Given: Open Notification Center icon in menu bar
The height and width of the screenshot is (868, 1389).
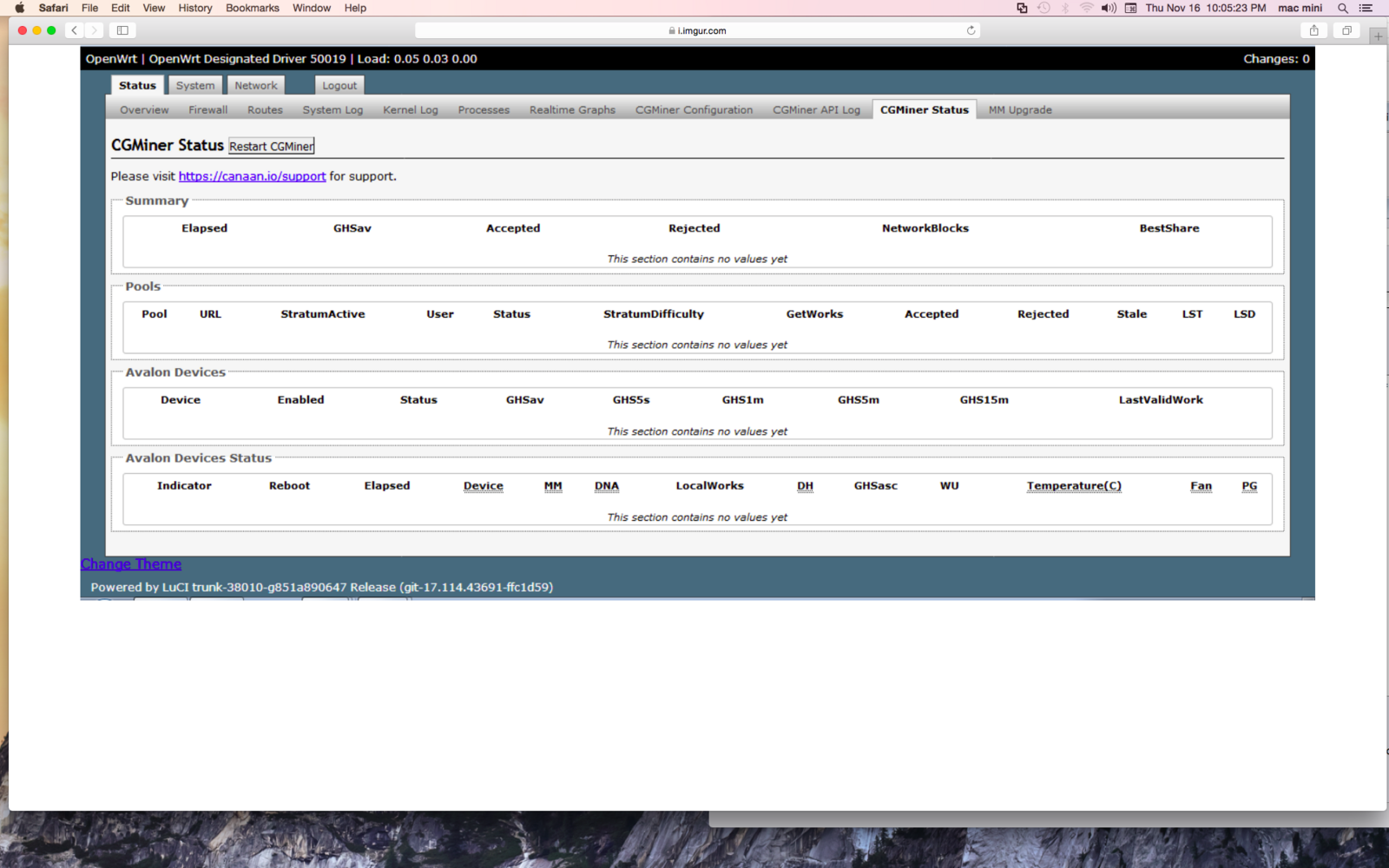Looking at the screenshot, I should coord(1366,8).
